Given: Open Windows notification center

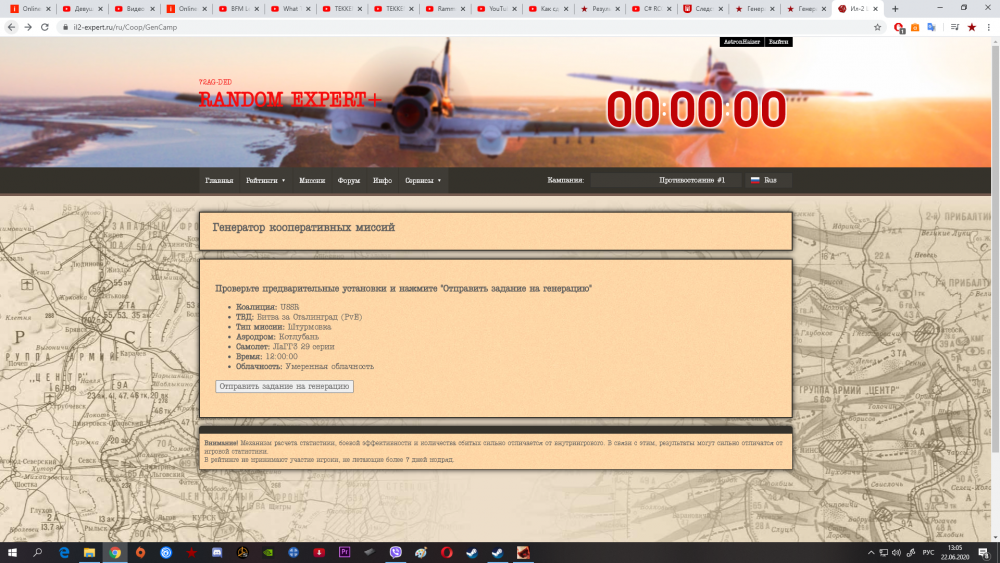Looking at the screenshot, I should [984, 553].
